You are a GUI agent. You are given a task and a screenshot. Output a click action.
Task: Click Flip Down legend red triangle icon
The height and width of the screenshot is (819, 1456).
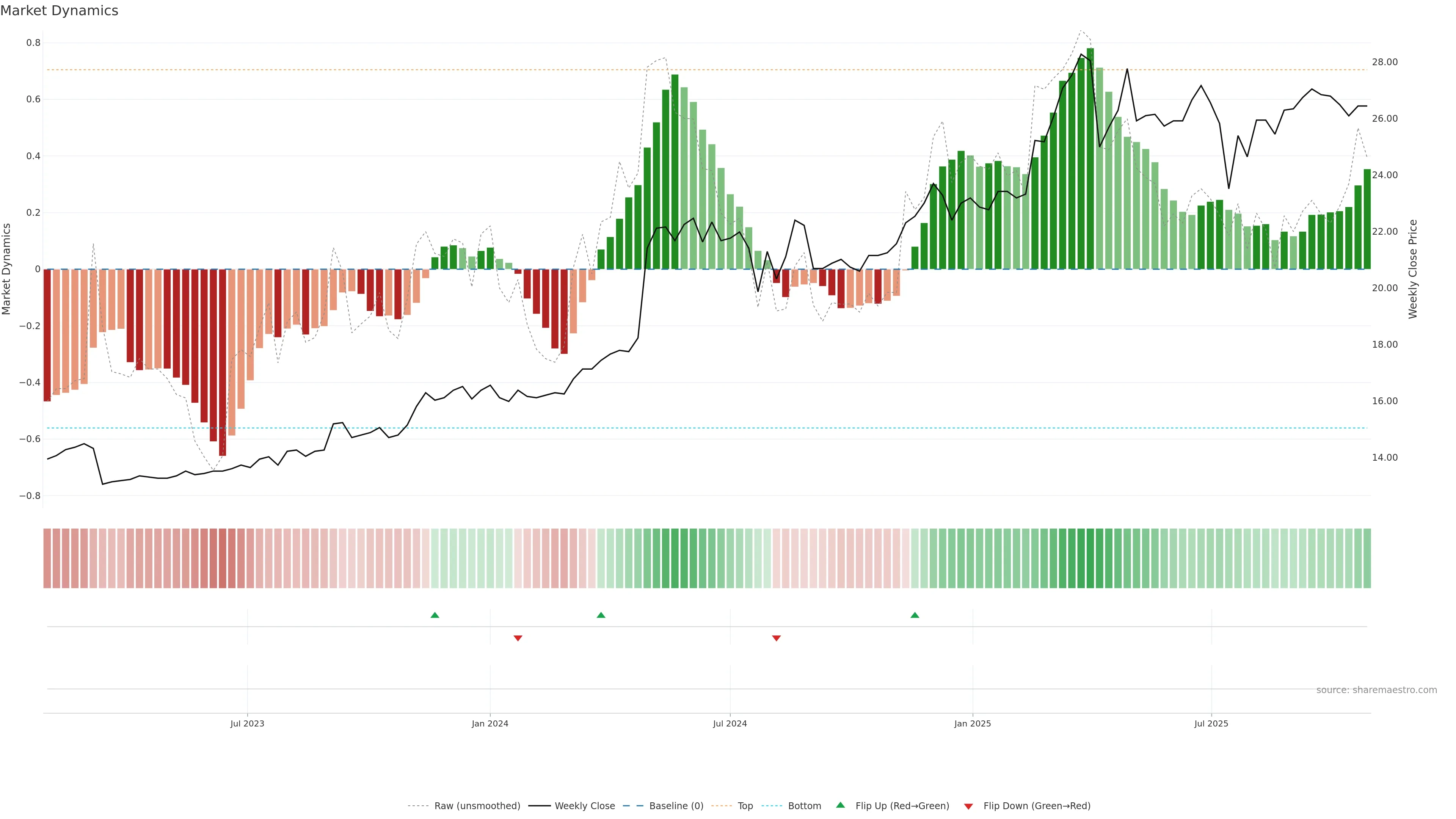coord(968,806)
